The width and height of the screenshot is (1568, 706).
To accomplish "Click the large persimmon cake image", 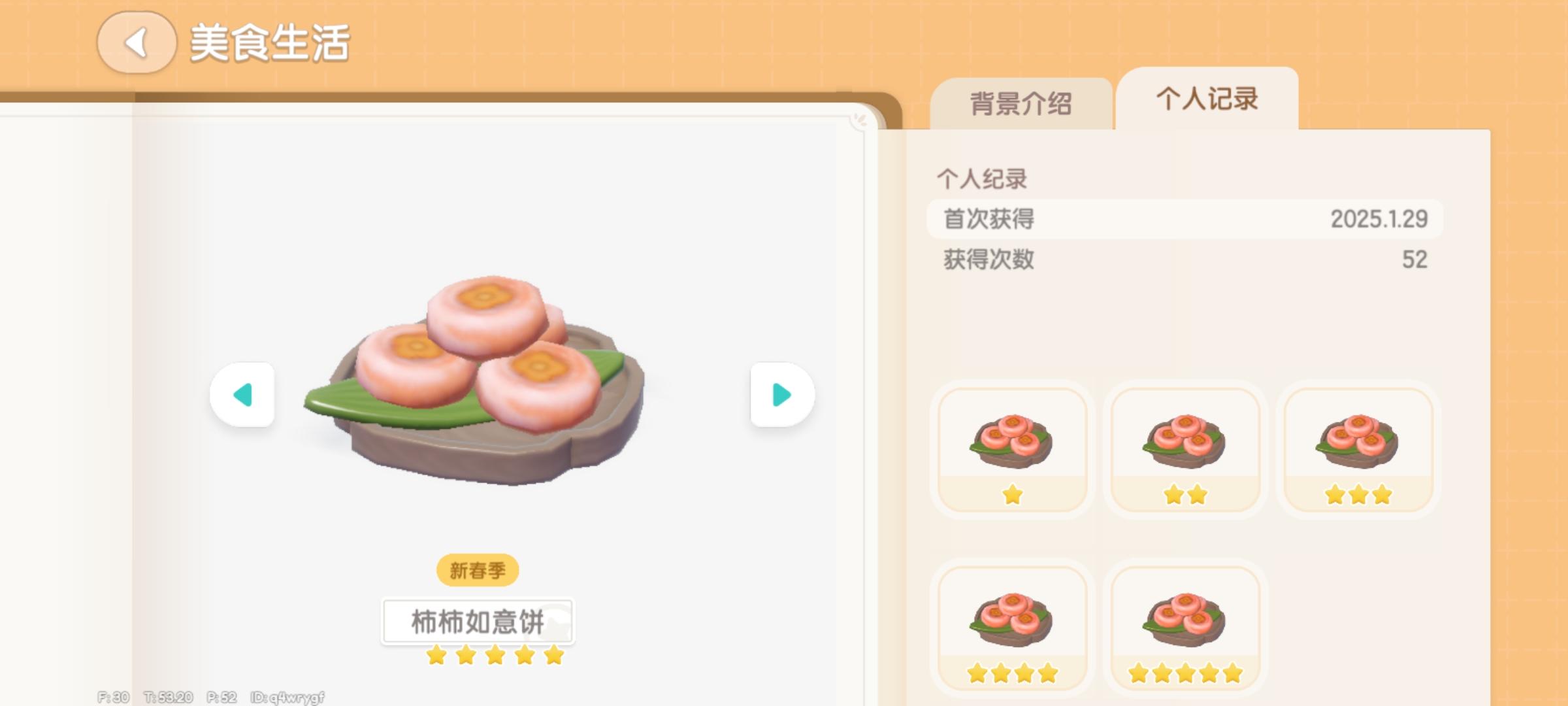I will [x=475, y=380].
